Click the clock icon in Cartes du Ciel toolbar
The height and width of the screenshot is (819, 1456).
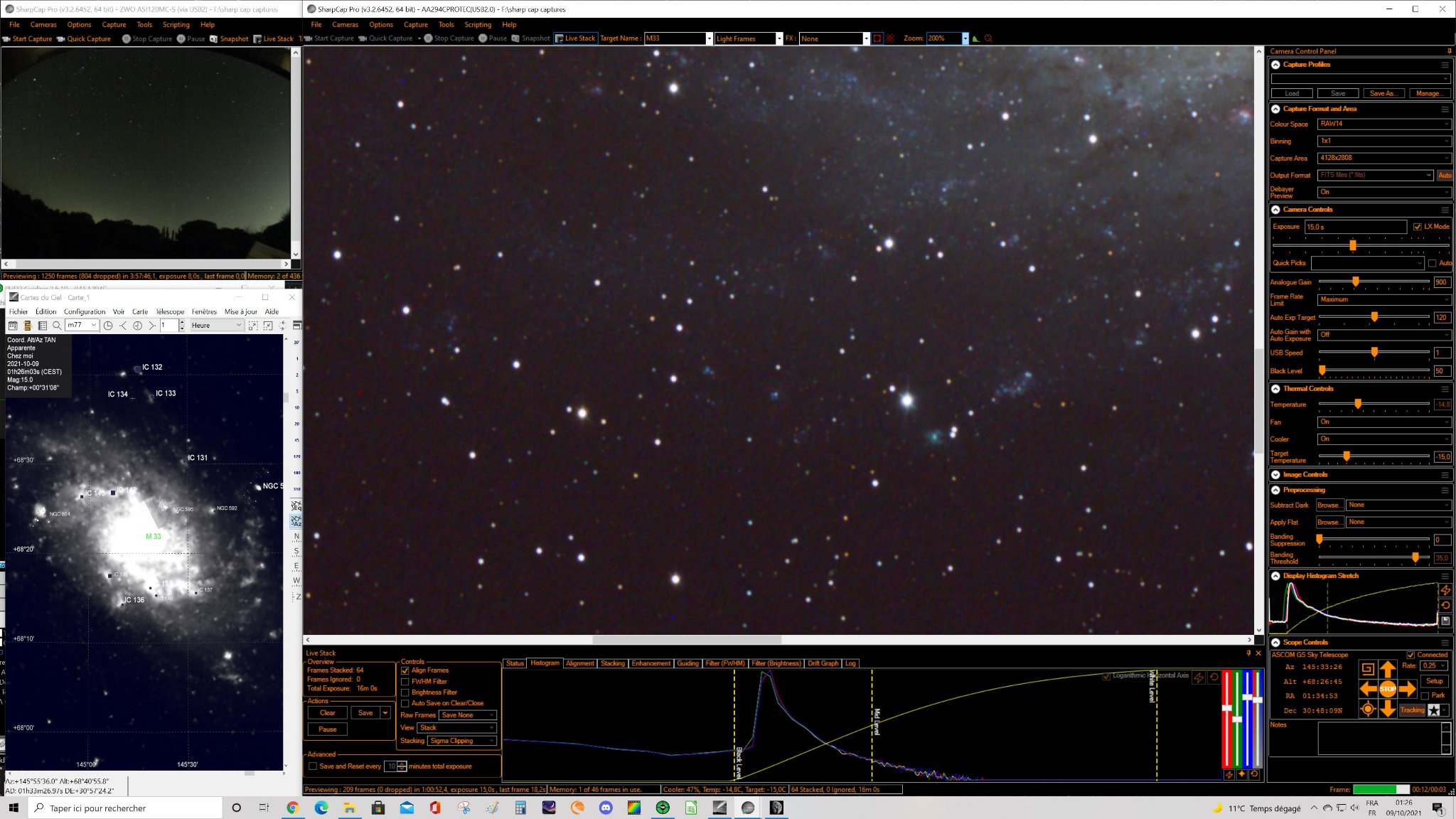108,326
